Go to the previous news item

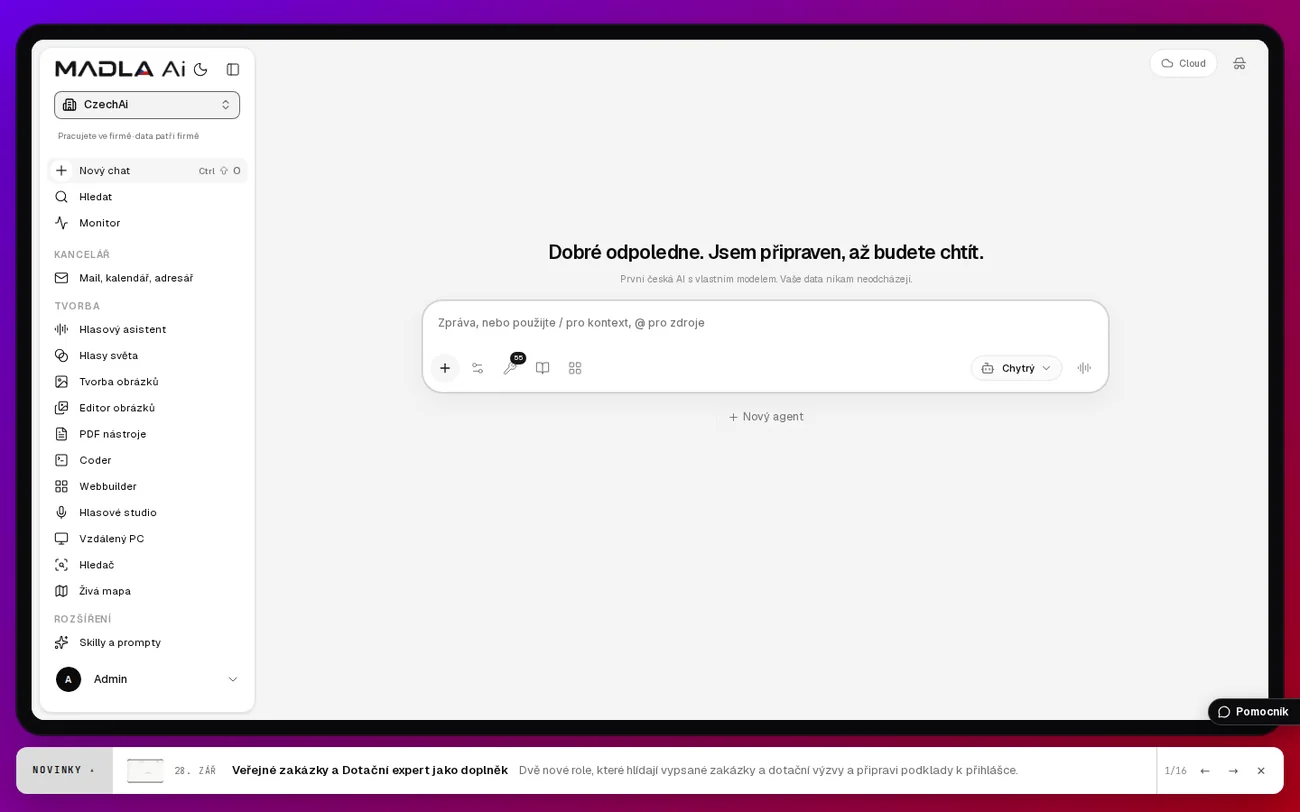click(1205, 771)
